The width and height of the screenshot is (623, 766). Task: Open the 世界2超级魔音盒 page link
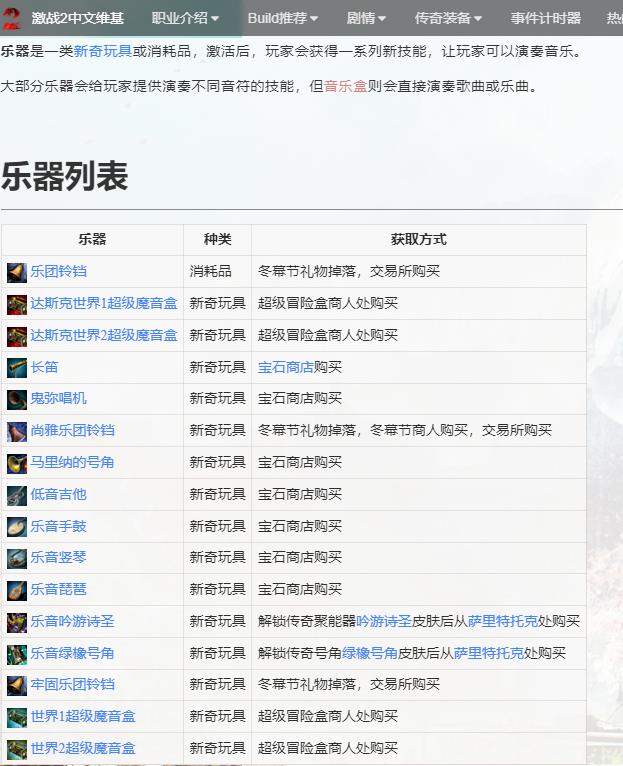tap(83, 748)
